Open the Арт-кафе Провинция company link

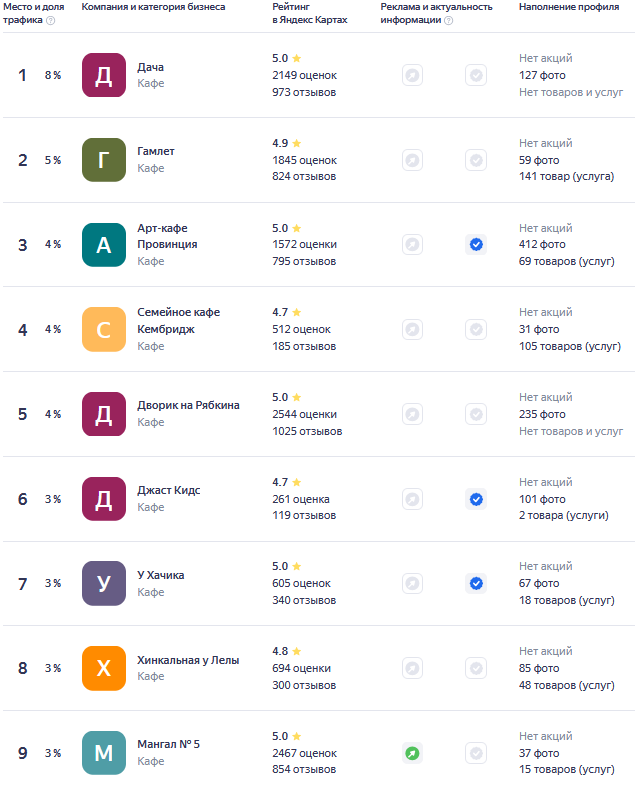tap(167, 236)
